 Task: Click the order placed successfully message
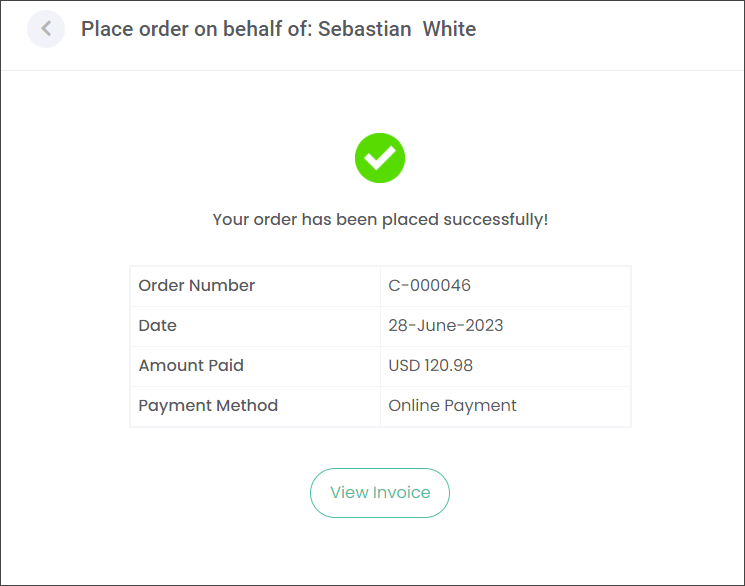(x=380, y=220)
